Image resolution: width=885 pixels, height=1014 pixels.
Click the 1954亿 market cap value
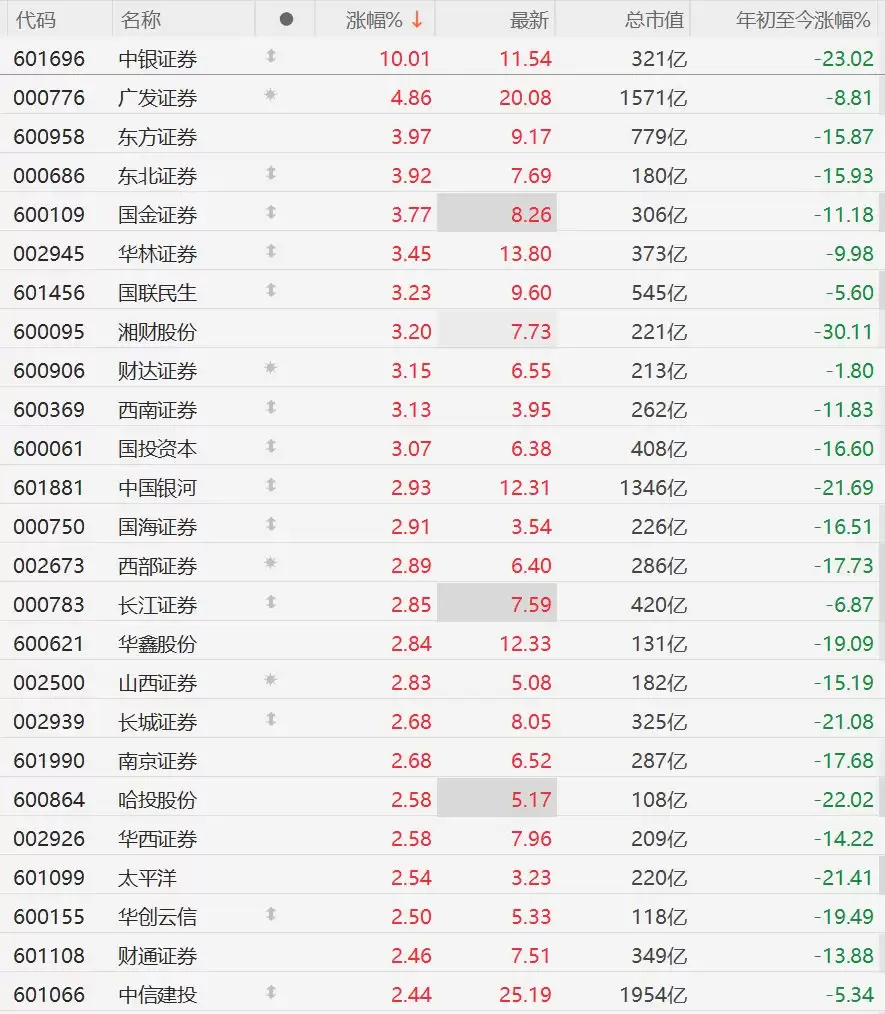[653, 995]
